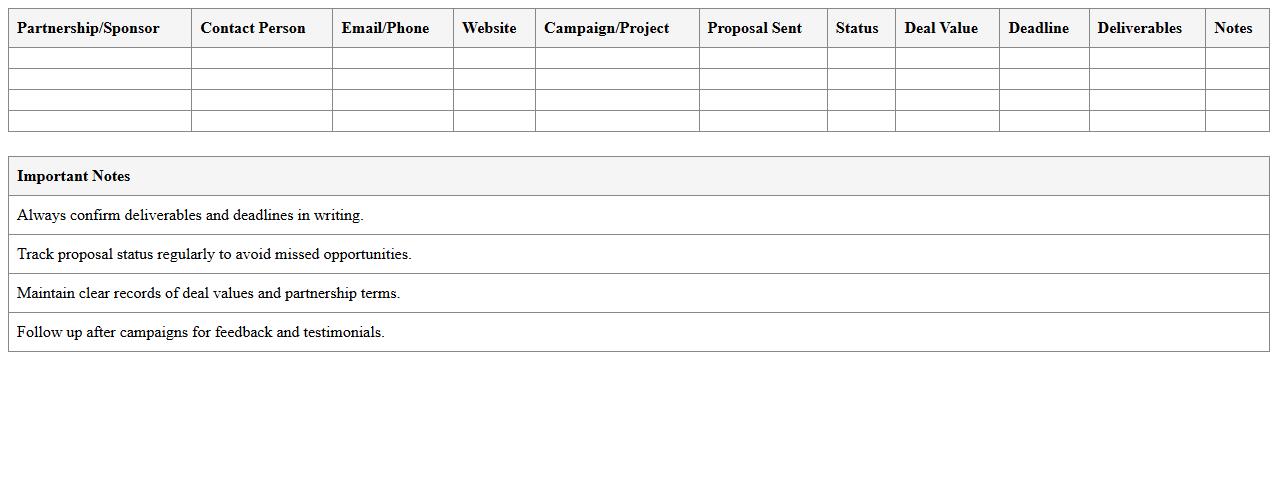Image resolution: width=1278 pixels, height=501 pixels.
Task: Select the Contact Person column header
Action: [253, 28]
